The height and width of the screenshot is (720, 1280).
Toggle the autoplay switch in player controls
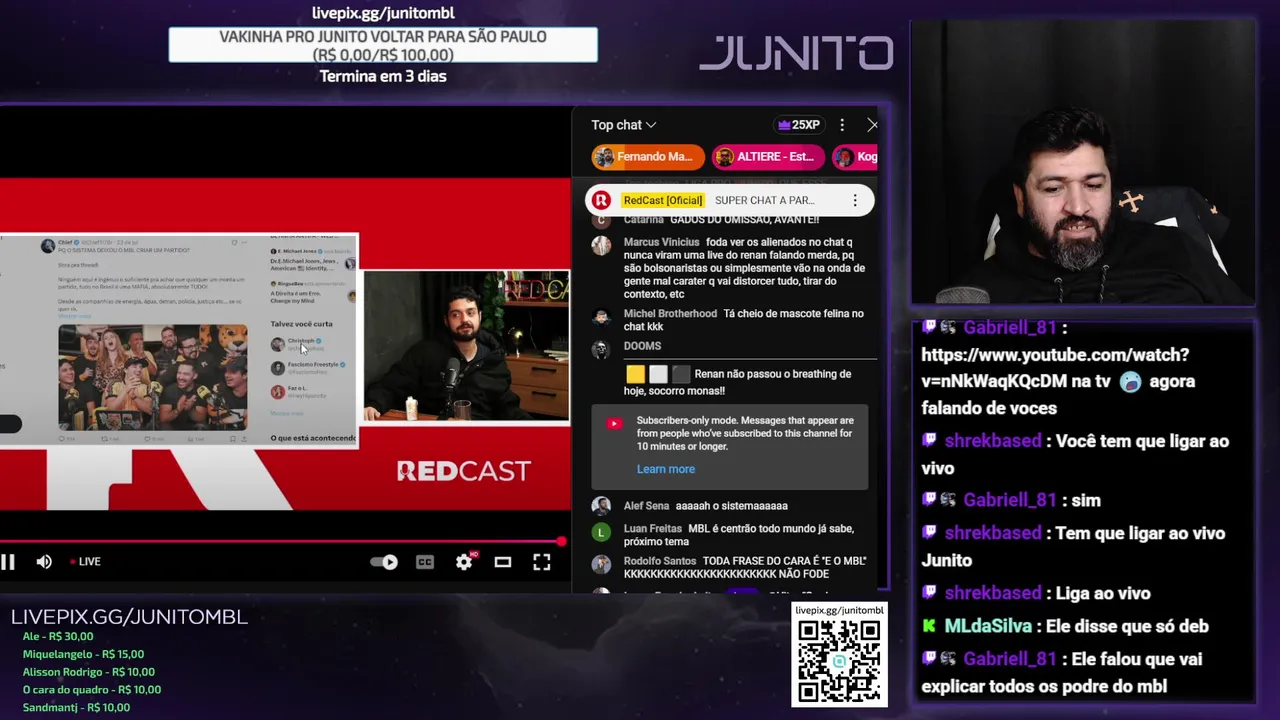(x=384, y=562)
